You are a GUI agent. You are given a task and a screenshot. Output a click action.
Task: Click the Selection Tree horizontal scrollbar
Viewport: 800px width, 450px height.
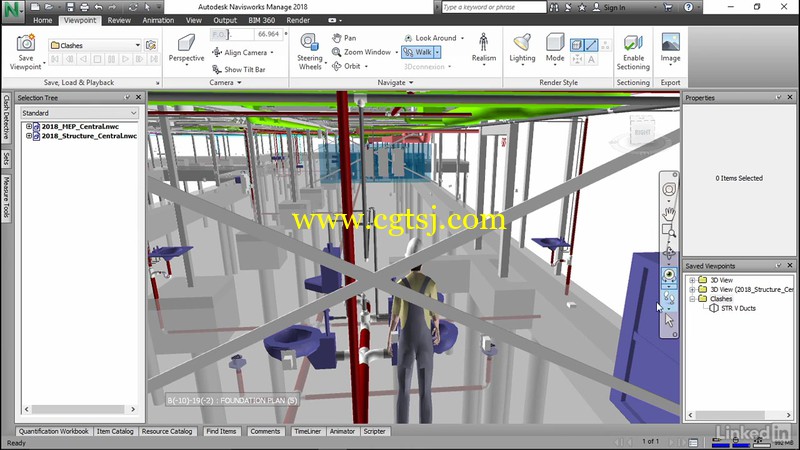[80, 409]
